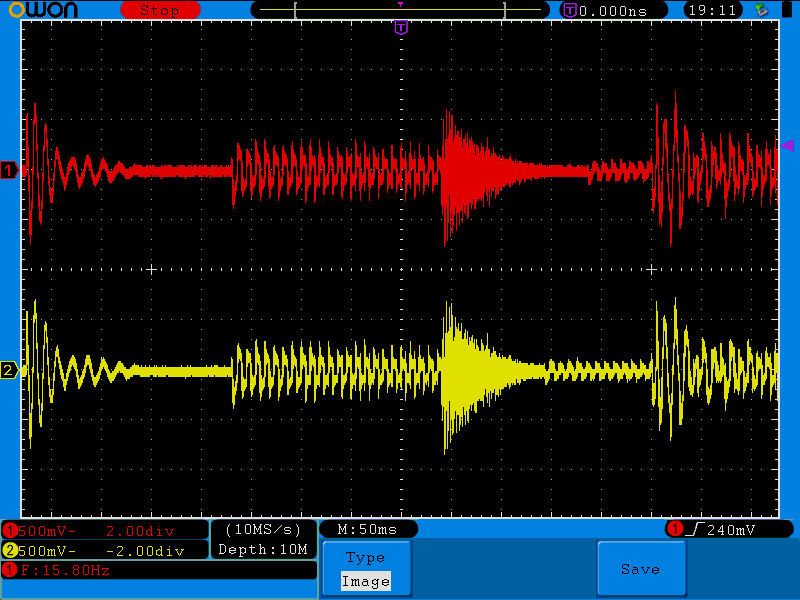Click the red Stop status indicator
This screenshot has width=800, height=600.
[x=160, y=10]
